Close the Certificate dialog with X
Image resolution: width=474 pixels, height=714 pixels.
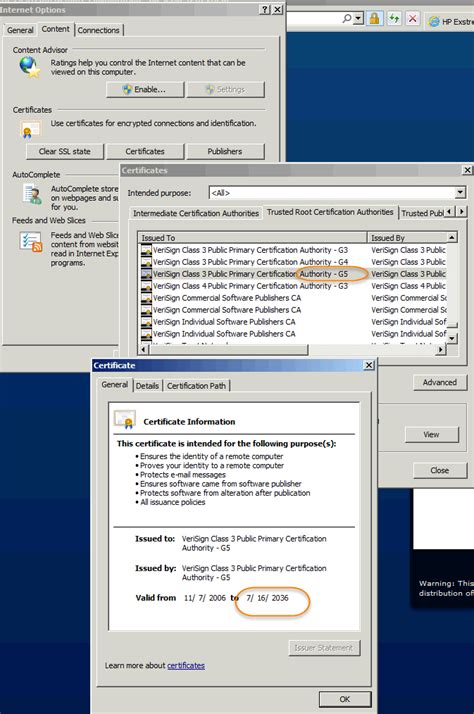tap(369, 365)
